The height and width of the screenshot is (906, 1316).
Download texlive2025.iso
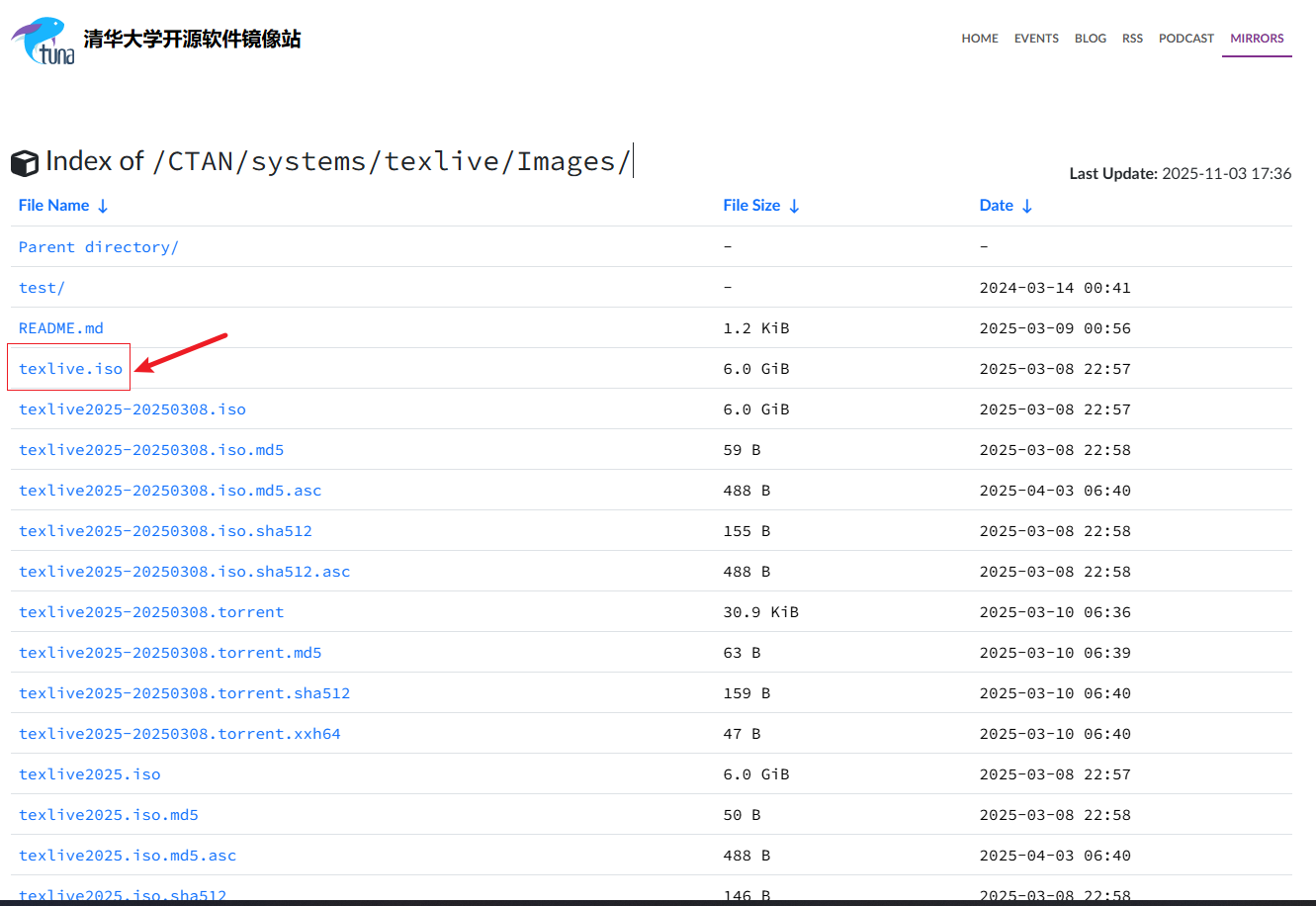point(90,774)
